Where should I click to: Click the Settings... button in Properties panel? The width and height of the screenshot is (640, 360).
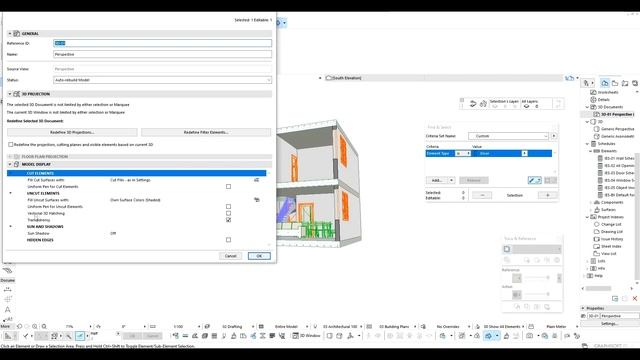tap(609, 323)
